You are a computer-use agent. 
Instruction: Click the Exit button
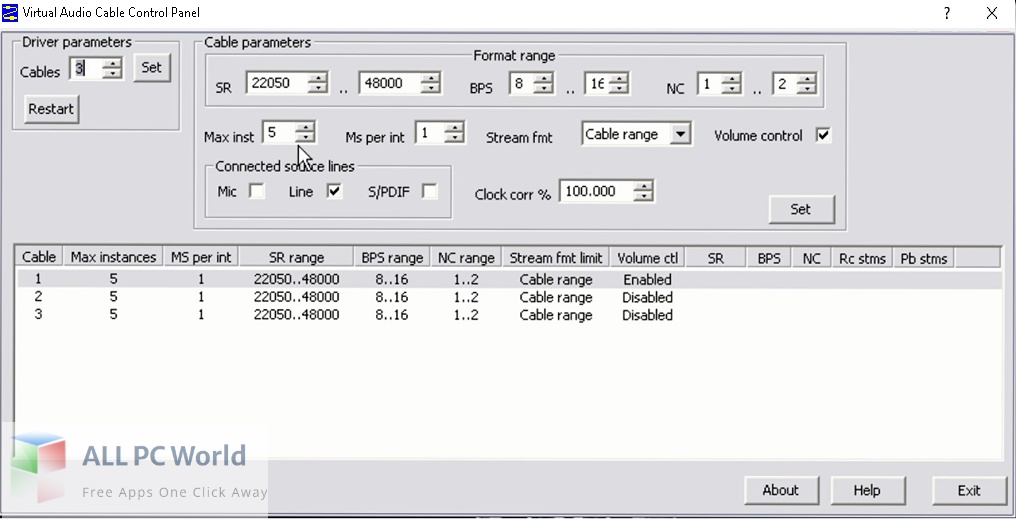(969, 490)
